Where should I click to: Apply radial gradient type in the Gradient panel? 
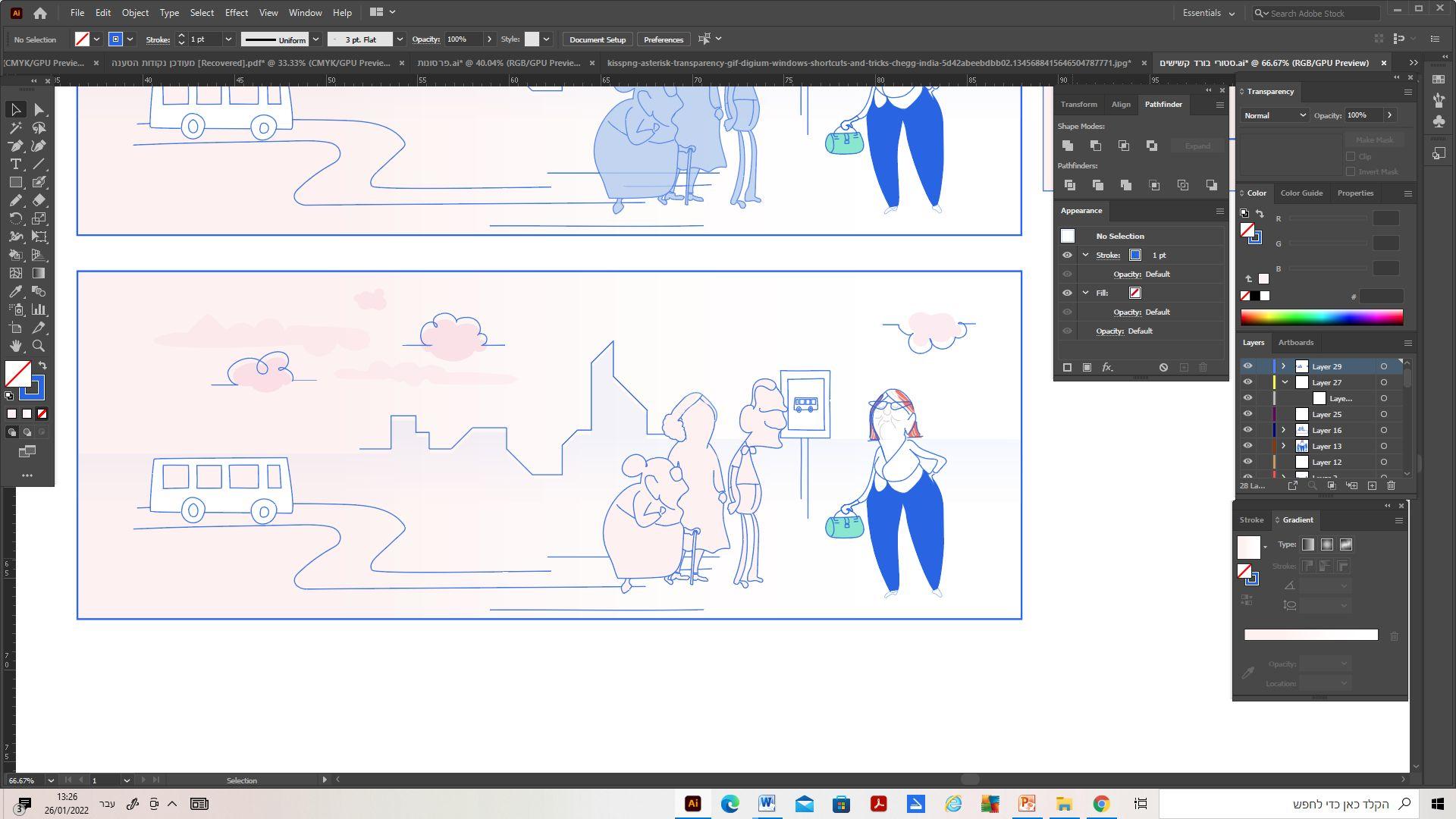(1326, 544)
